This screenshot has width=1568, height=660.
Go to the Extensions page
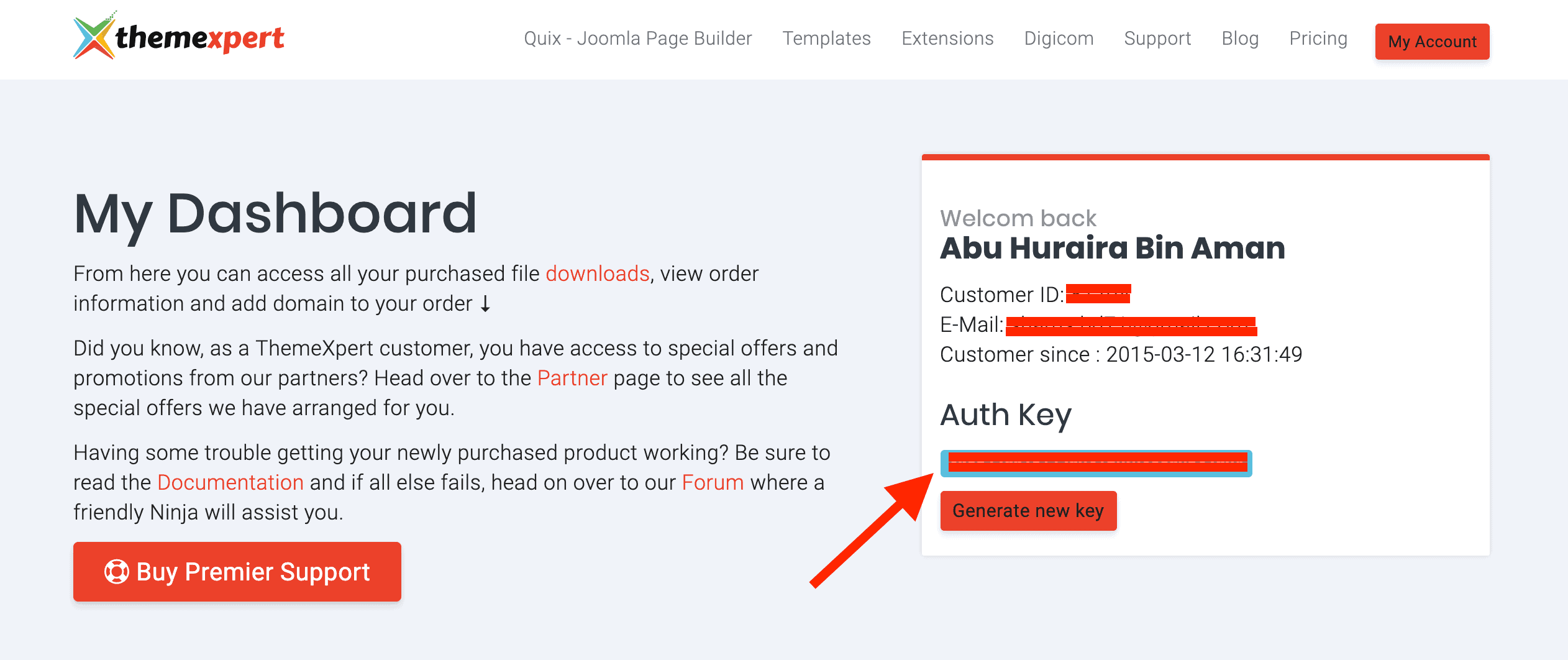tap(947, 39)
